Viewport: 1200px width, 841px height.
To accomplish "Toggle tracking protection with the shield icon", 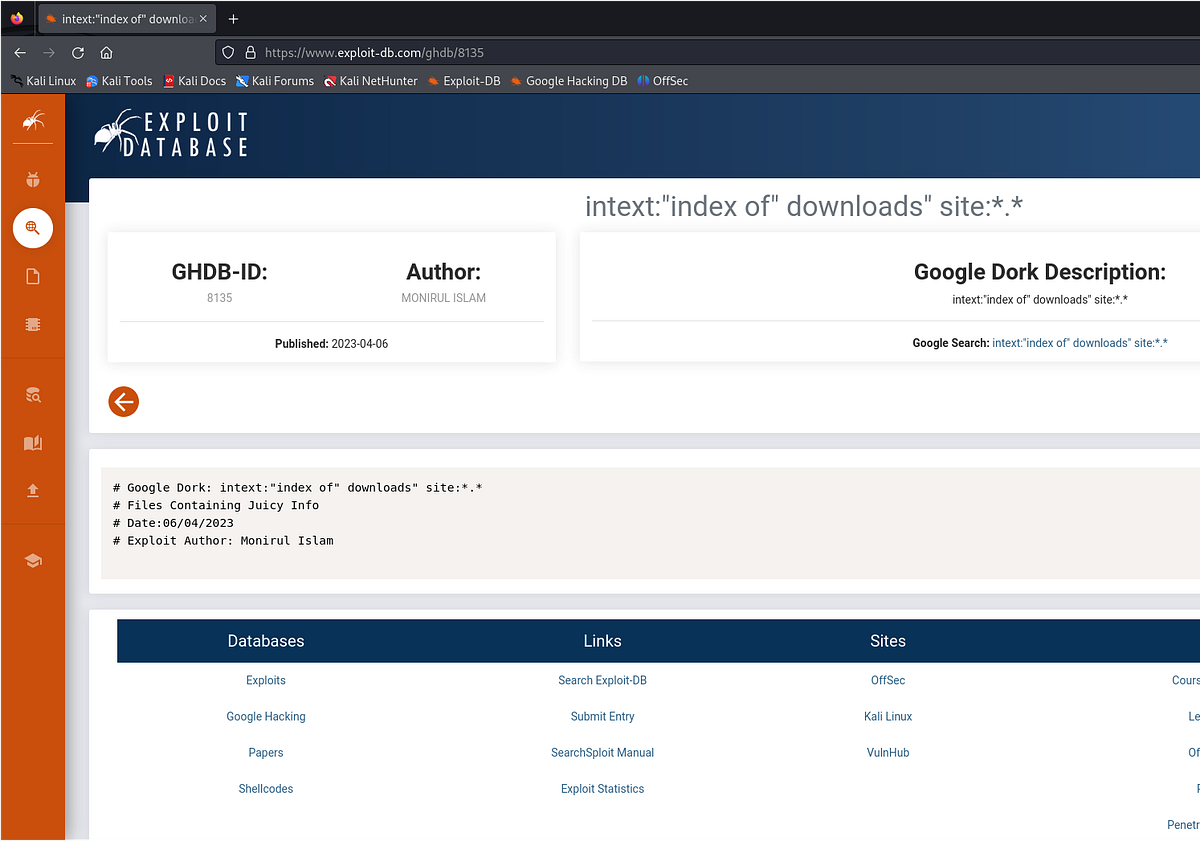I will (229, 52).
